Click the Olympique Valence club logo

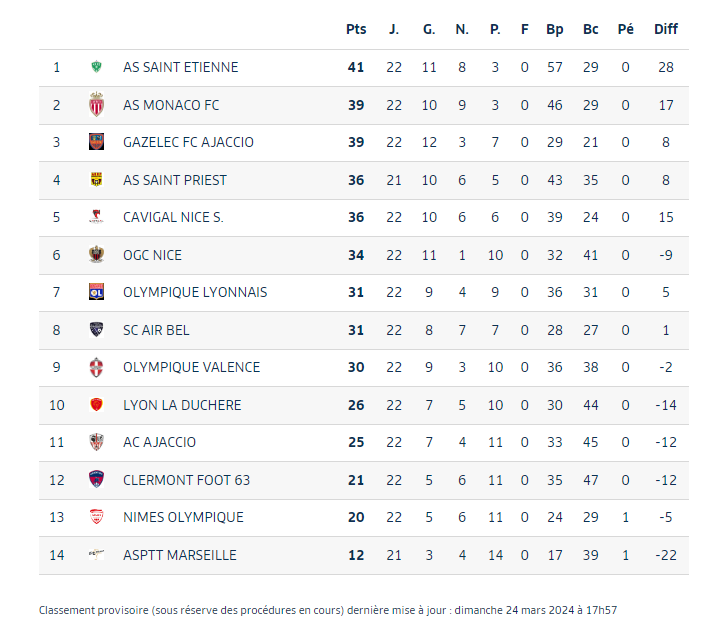click(97, 367)
